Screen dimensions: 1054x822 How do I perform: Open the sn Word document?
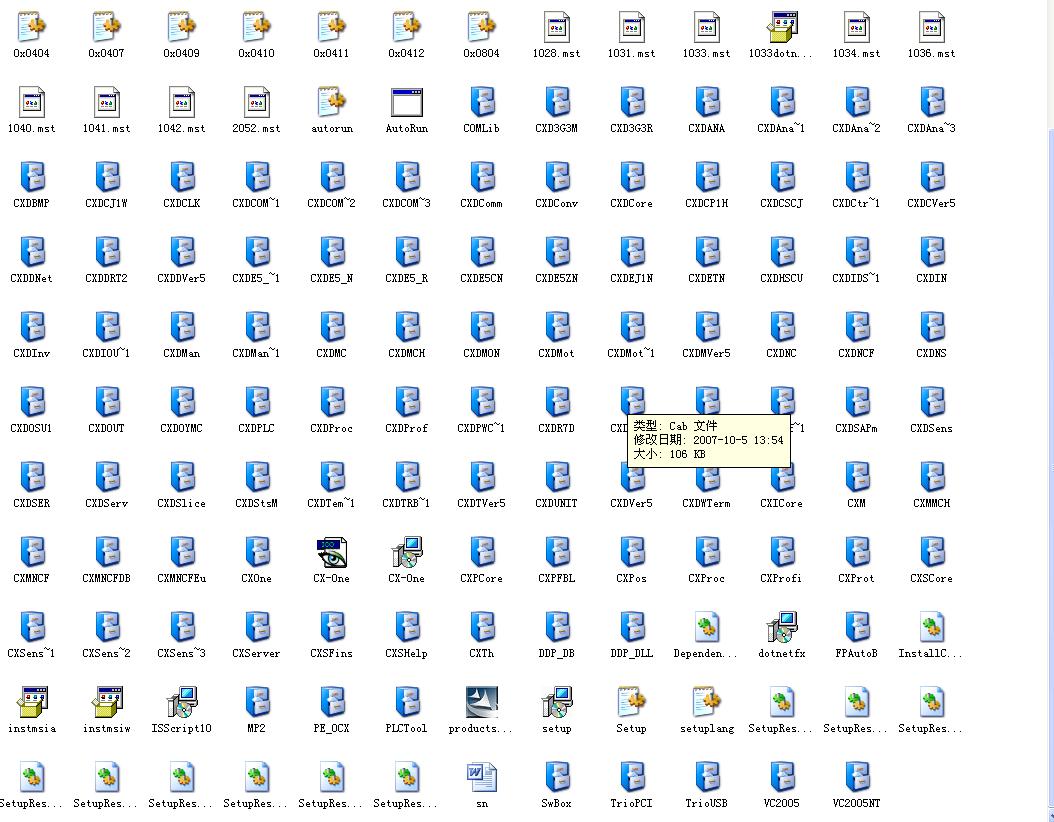click(482, 778)
